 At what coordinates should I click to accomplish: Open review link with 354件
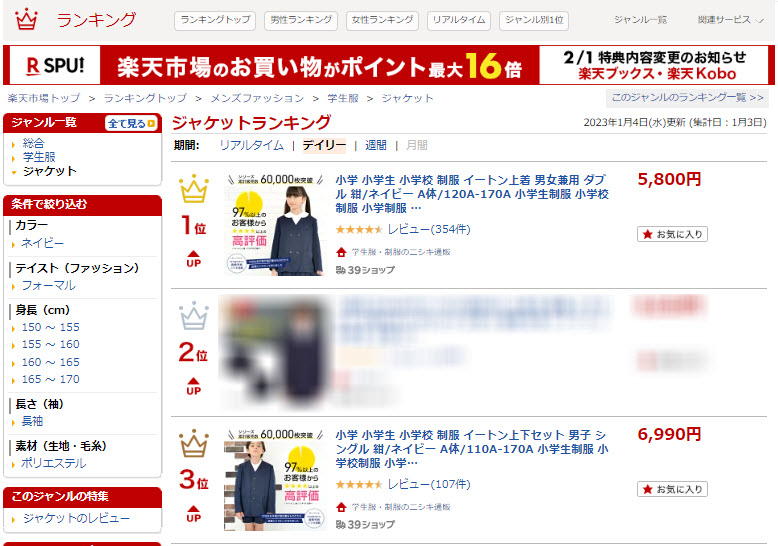(x=429, y=229)
